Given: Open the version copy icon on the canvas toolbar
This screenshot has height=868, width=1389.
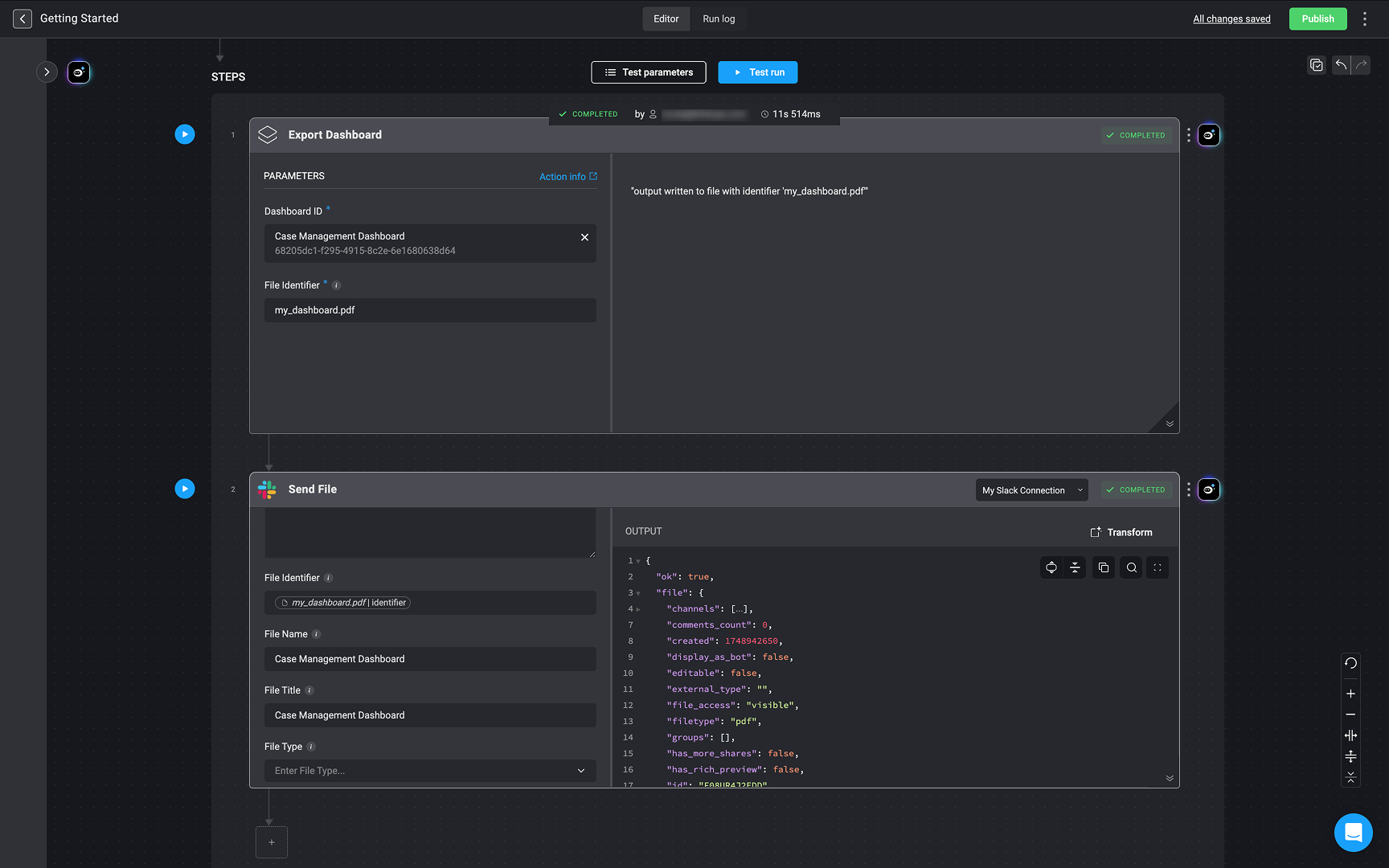Looking at the screenshot, I should pyautogui.click(x=1317, y=65).
